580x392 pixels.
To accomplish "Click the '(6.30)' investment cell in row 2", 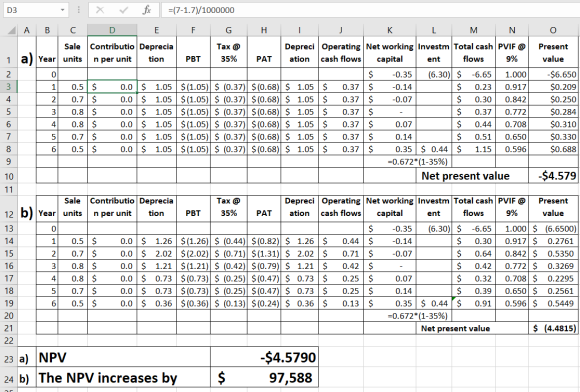I will (x=434, y=74).
